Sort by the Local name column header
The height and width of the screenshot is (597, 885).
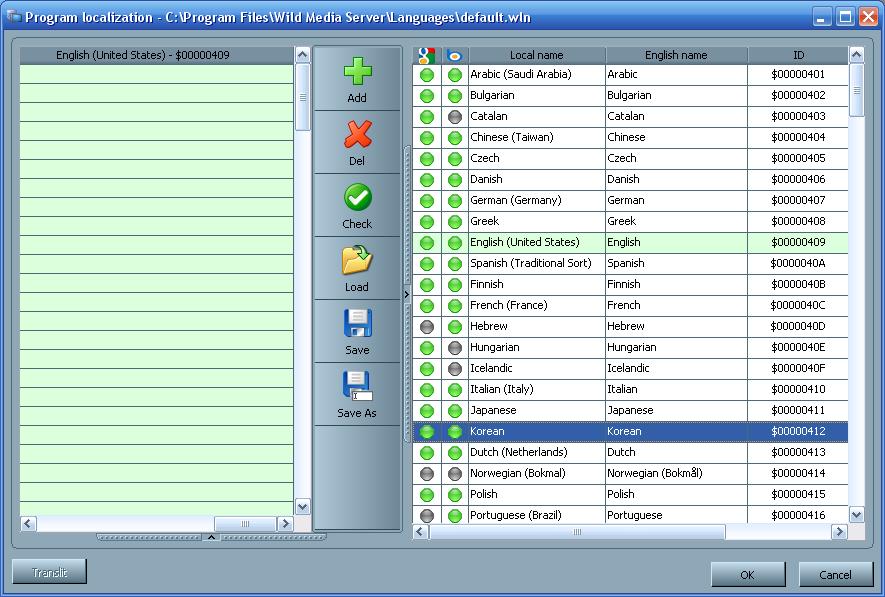536,56
